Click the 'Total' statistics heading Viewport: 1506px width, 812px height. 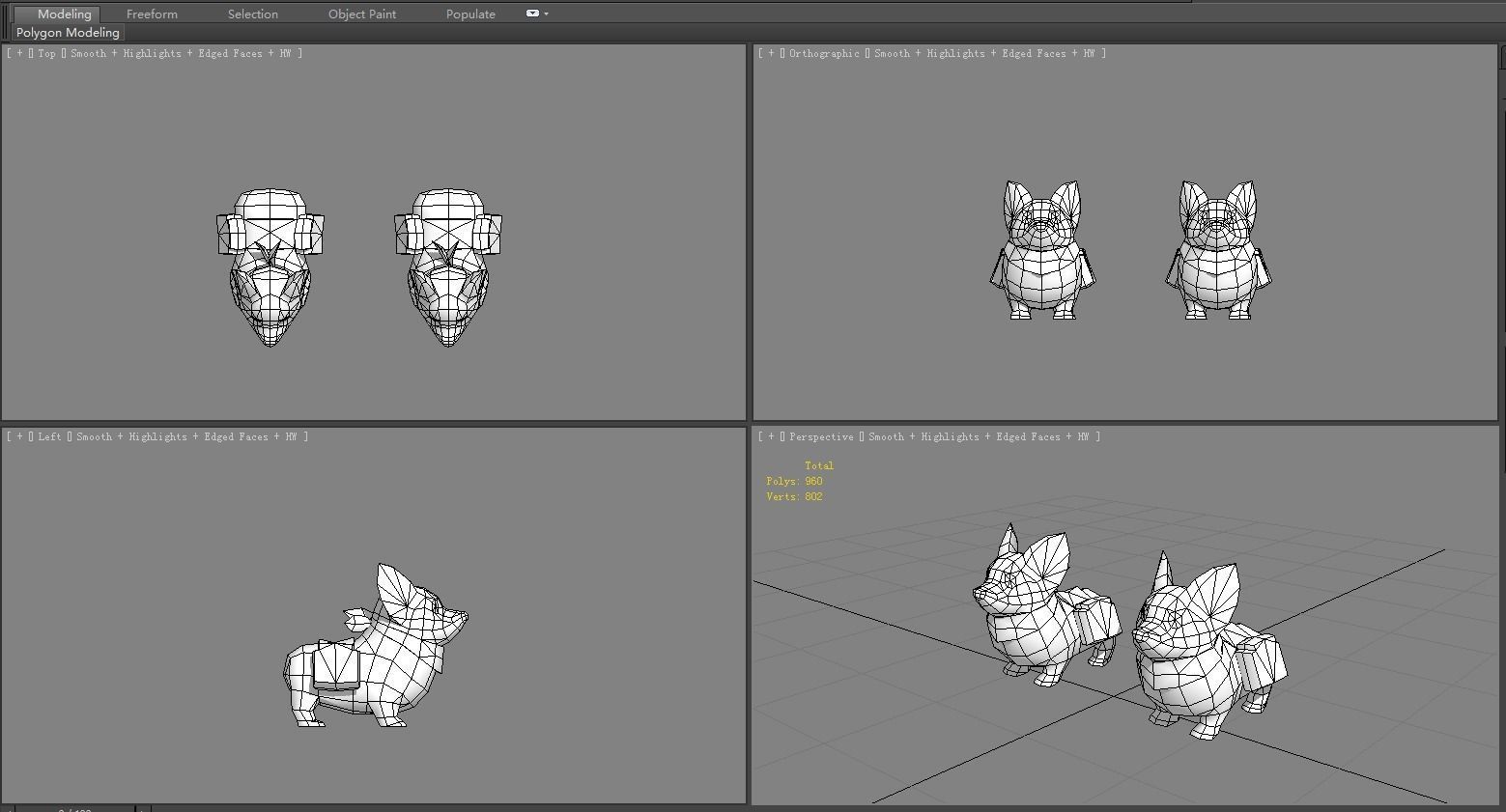819,465
